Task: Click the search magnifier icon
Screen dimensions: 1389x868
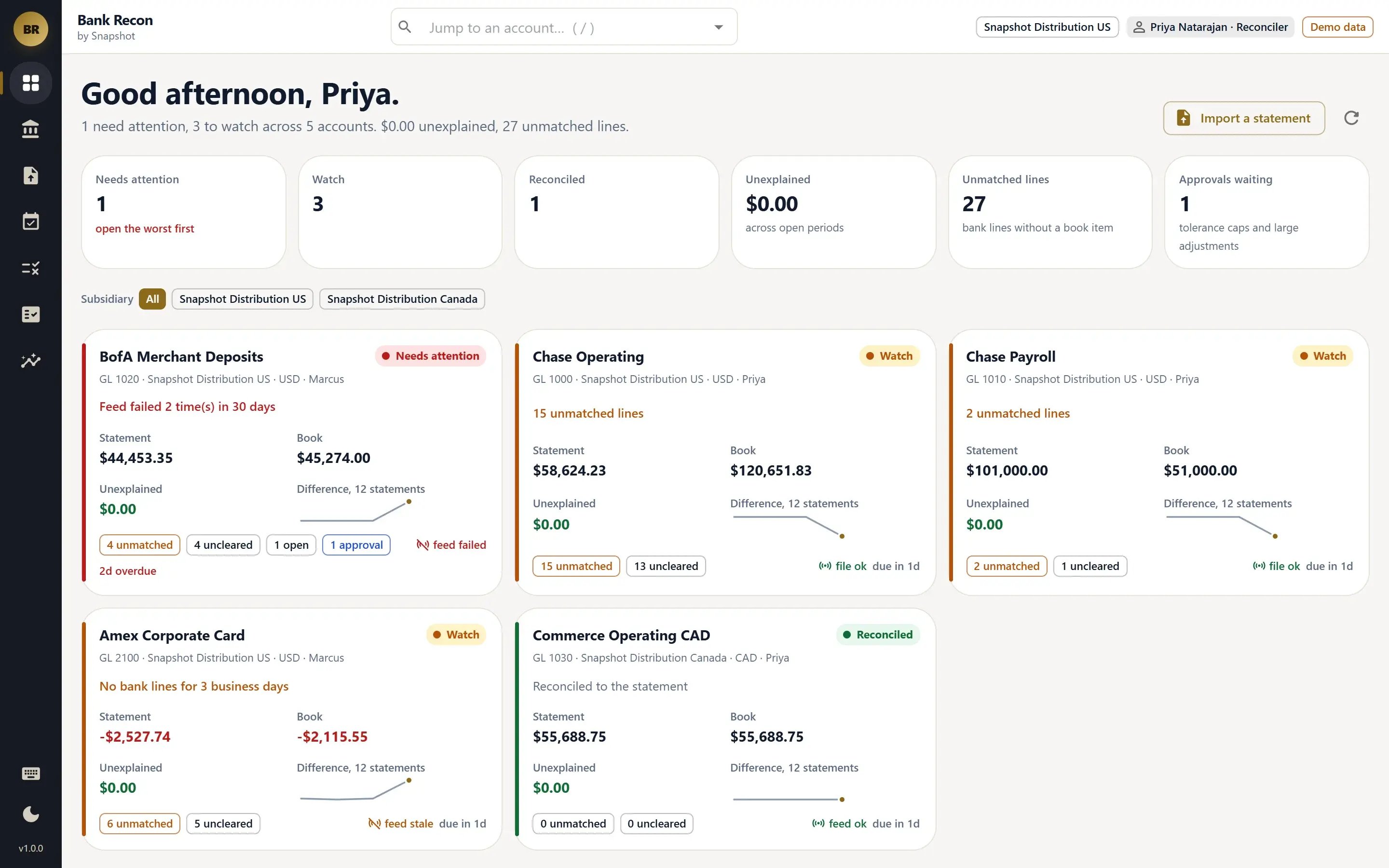Action: (405, 27)
